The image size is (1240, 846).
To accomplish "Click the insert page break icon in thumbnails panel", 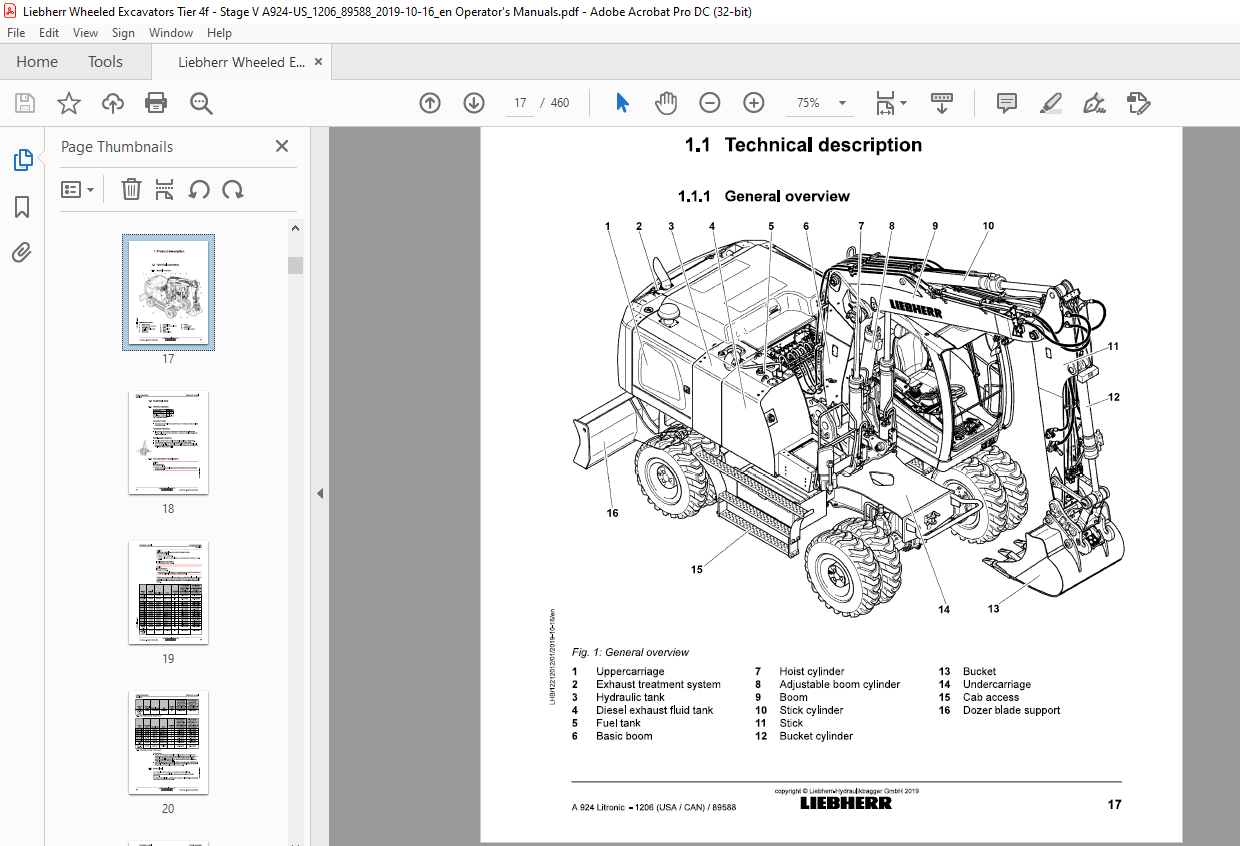I will tap(165, 189).
